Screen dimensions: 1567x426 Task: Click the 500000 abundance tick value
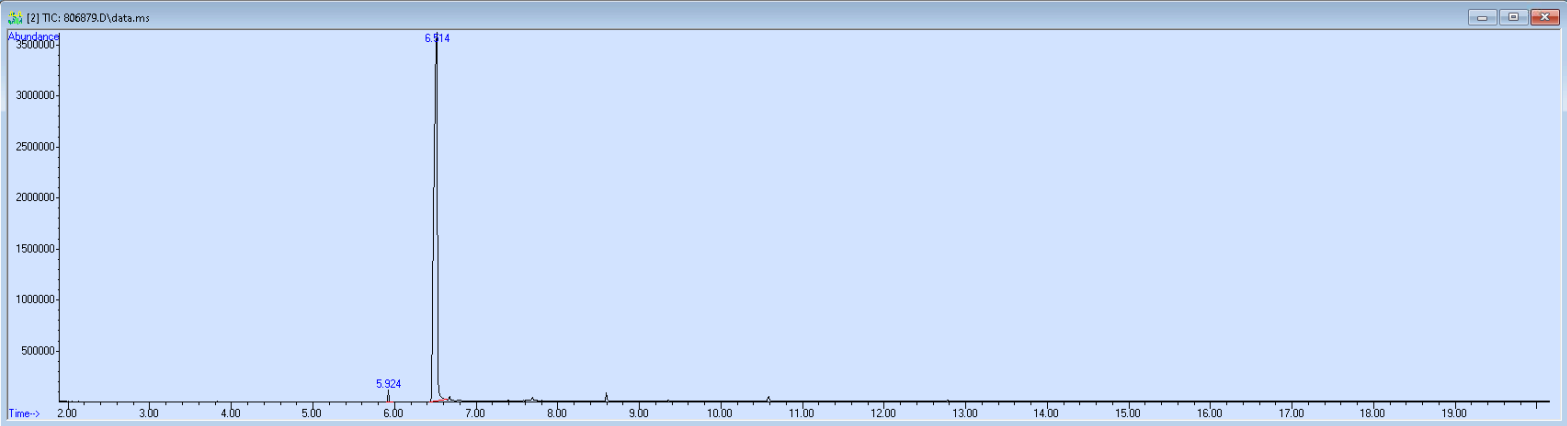tap(38, 351)
